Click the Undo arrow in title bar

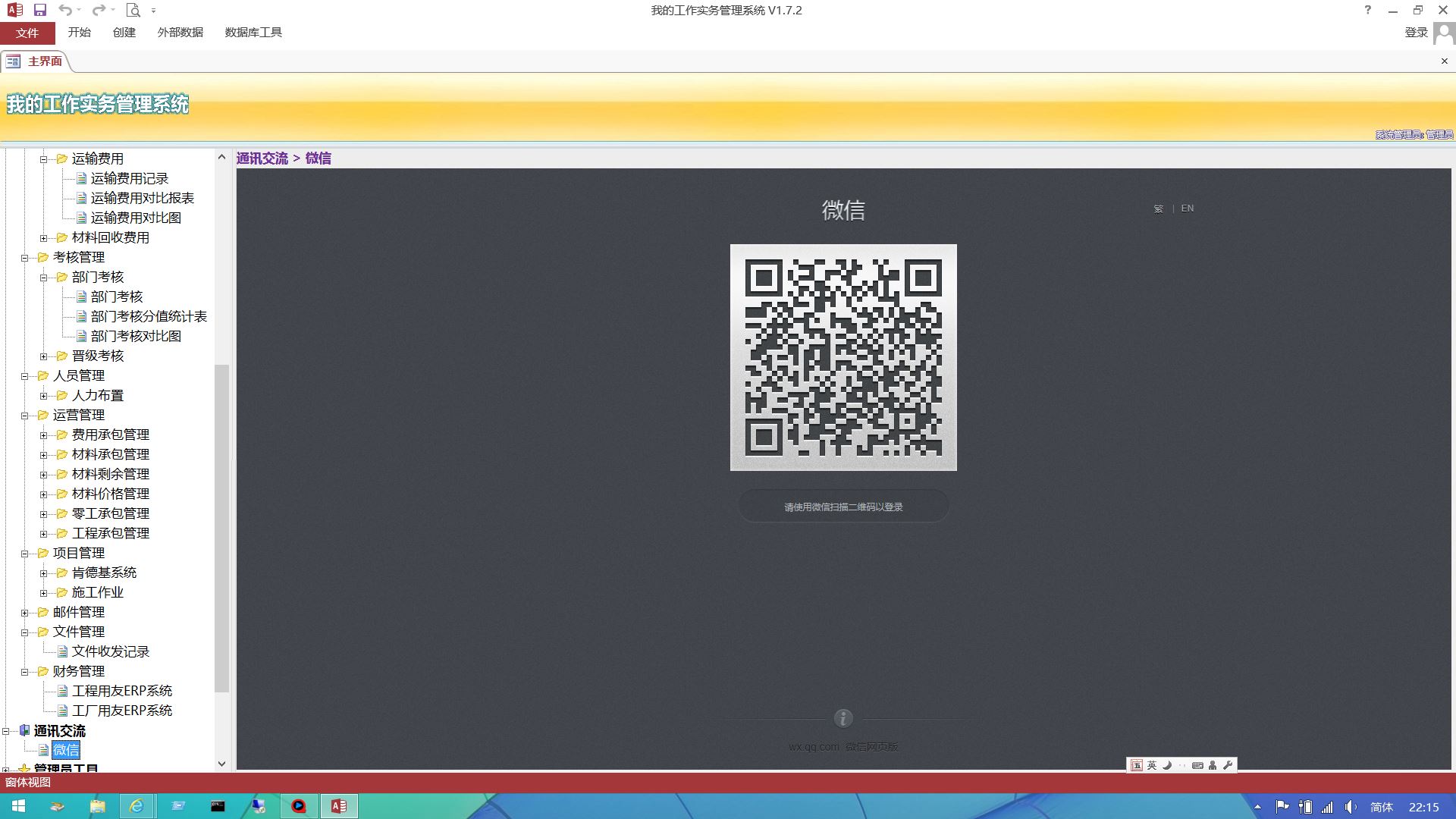click(66, 10)
